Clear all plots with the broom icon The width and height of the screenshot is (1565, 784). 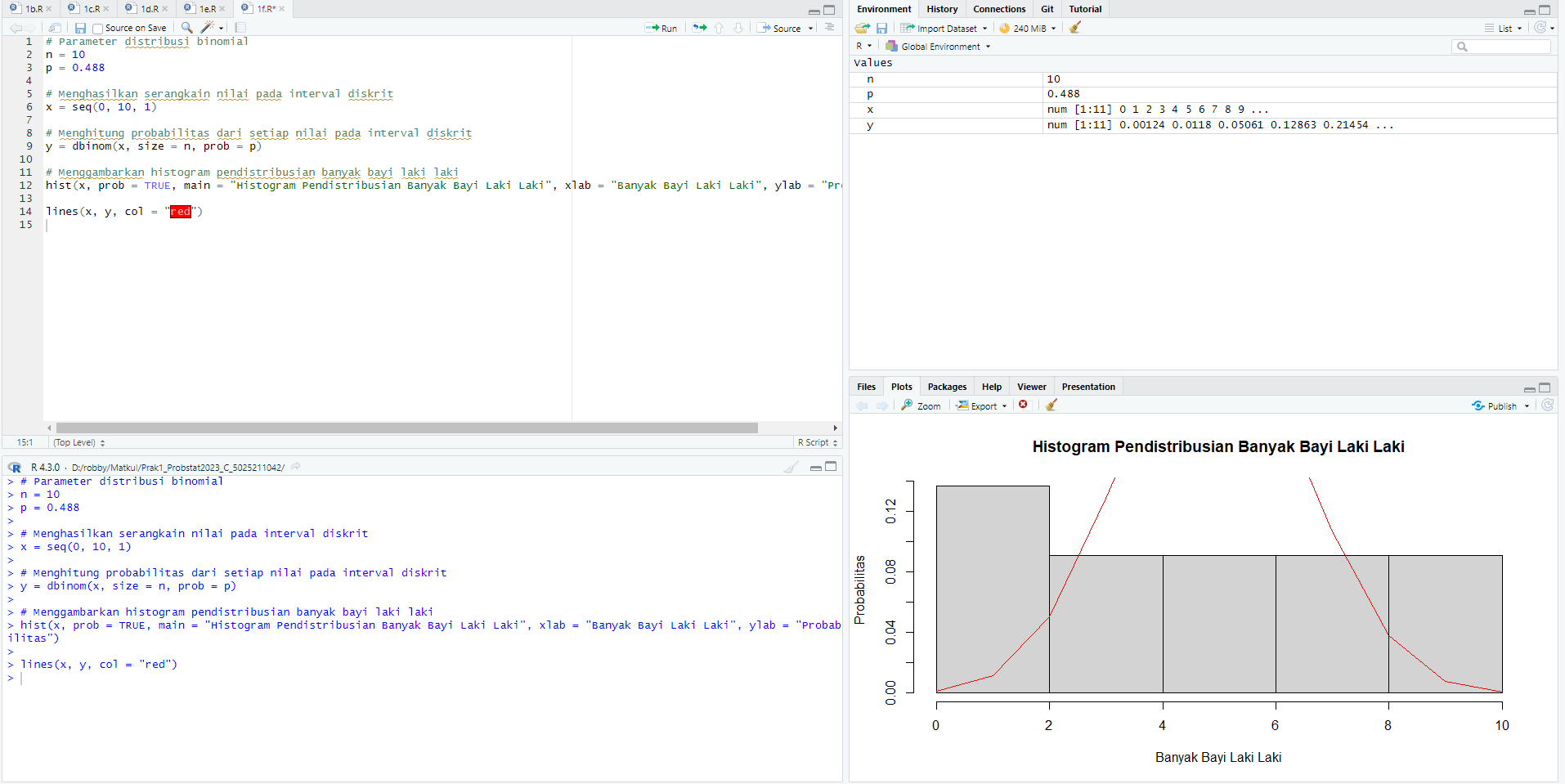(1052, 405)
